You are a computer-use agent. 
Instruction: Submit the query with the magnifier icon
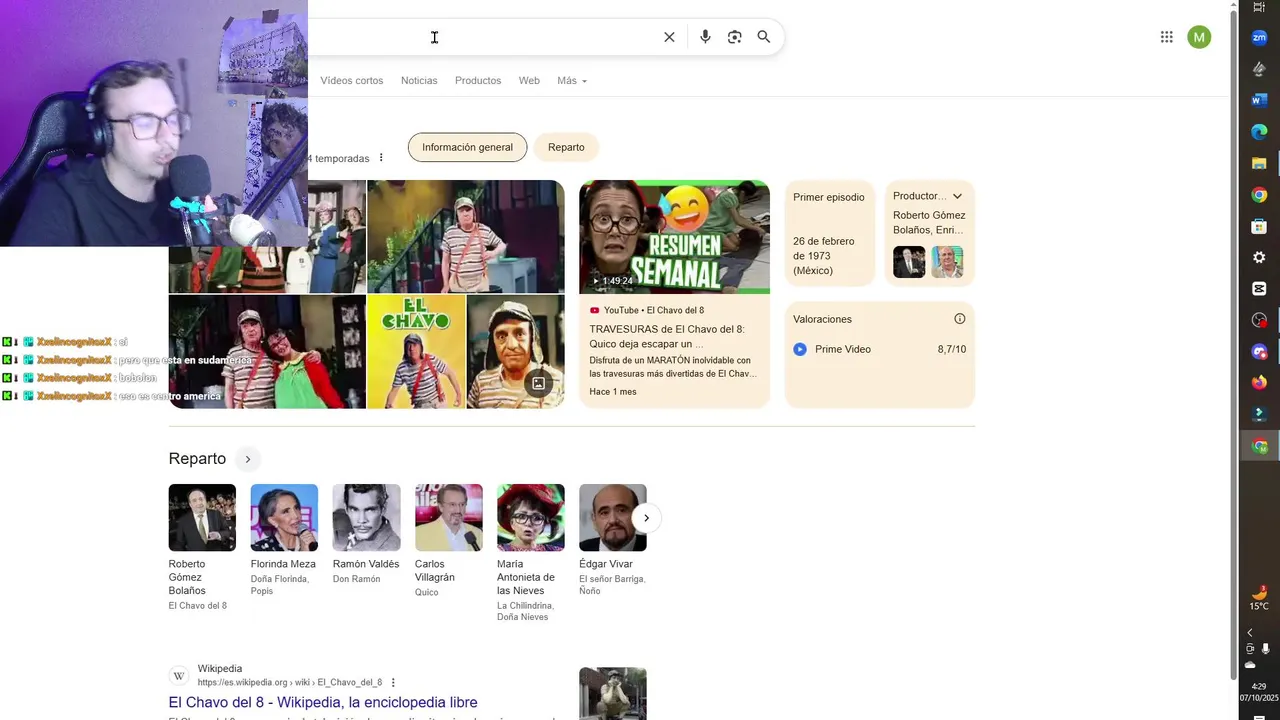(764, 37)
